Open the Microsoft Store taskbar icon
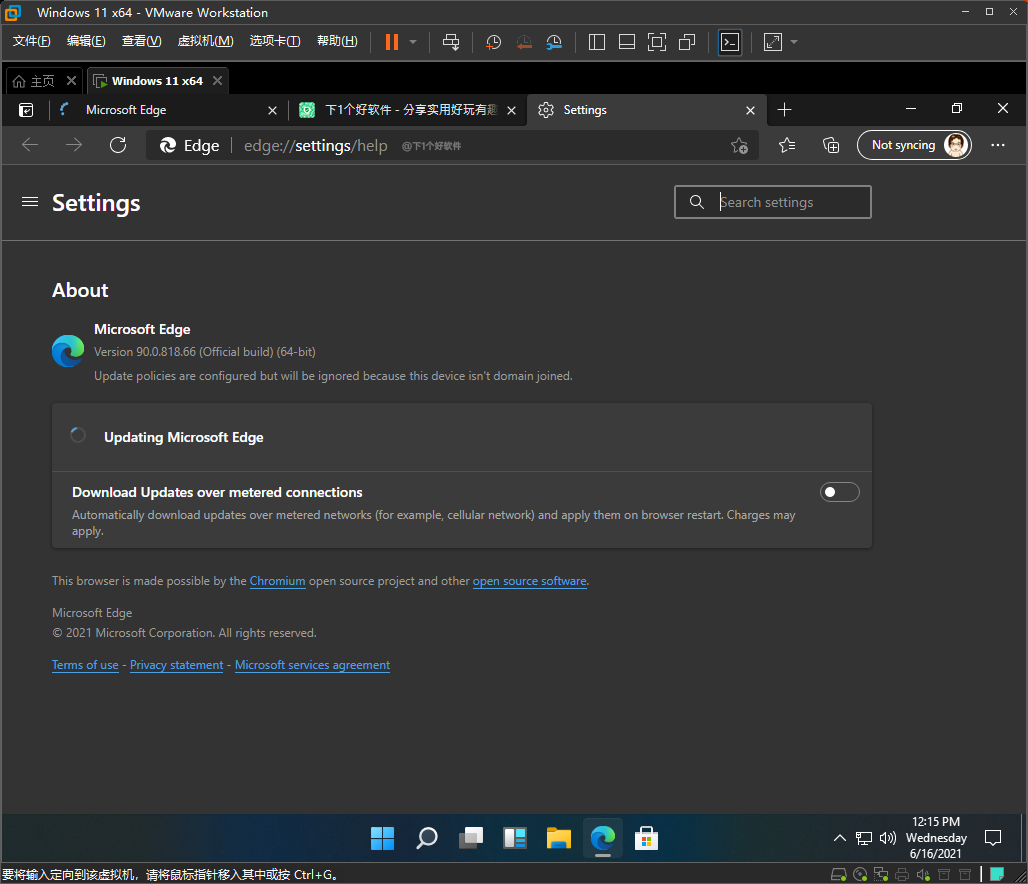 pyautogui.click(x=646, y=838)
